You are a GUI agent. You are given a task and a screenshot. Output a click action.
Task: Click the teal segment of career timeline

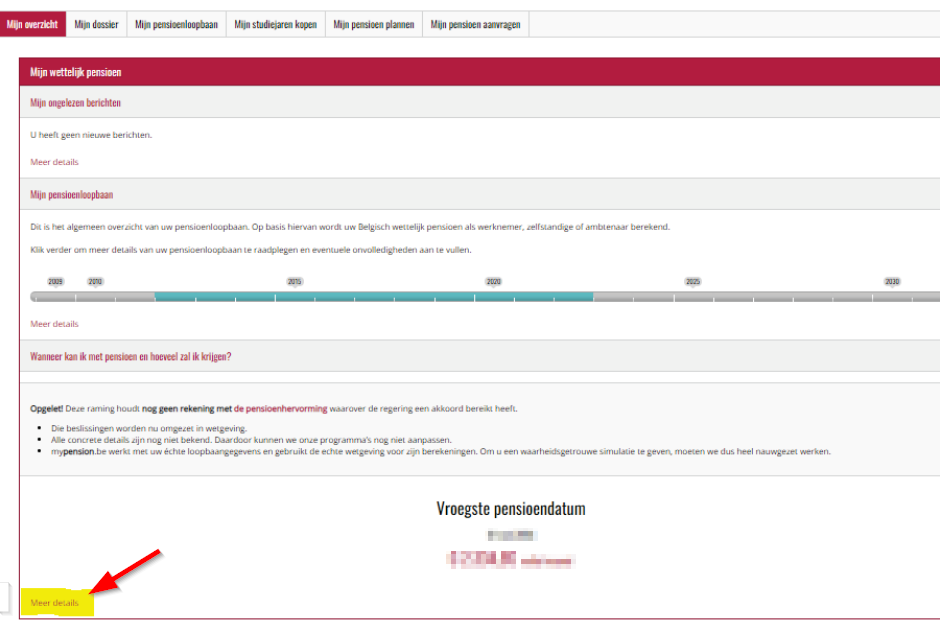click(374, 297)
